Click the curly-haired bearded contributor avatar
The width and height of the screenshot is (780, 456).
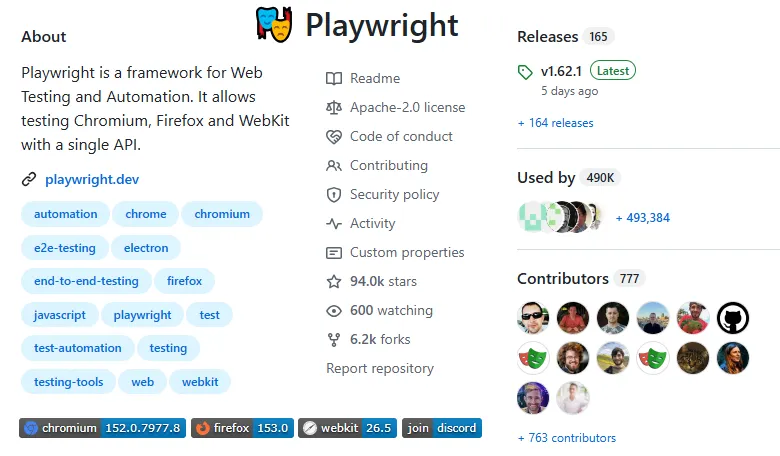click(573, 358)
